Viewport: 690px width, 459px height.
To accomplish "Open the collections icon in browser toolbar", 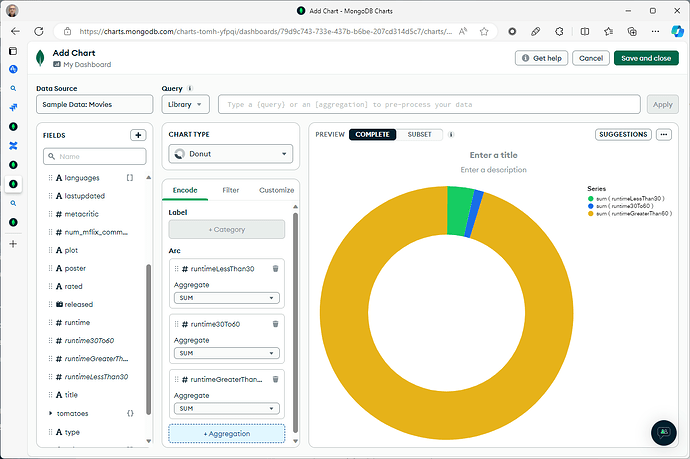I will coord(631,31).
